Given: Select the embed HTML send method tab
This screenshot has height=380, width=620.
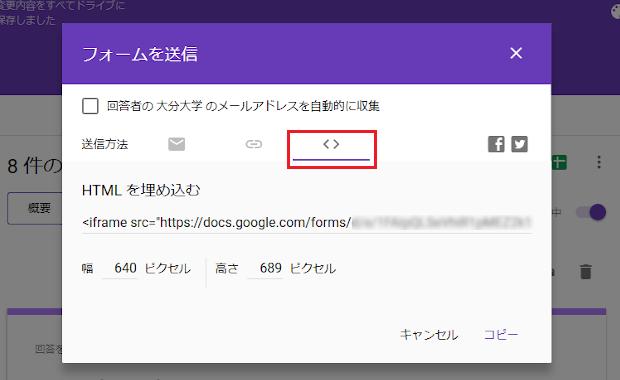Looking at the screenshot, I should (331, 146).
